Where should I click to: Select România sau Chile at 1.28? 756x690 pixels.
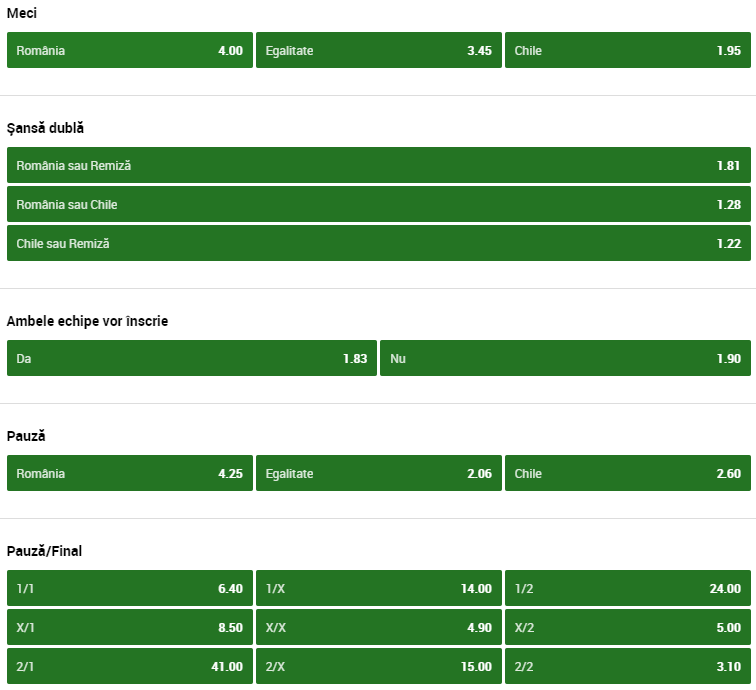[378, 204]
